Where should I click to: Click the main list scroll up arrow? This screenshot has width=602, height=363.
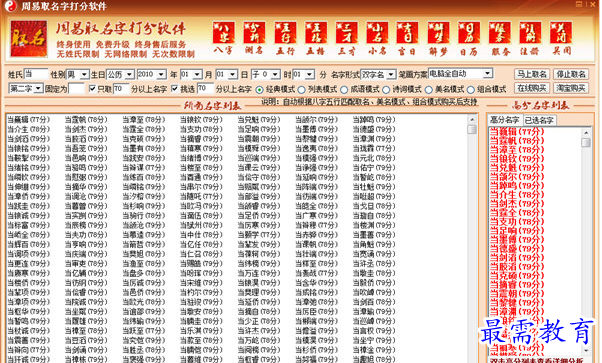[x=472, y=119]
